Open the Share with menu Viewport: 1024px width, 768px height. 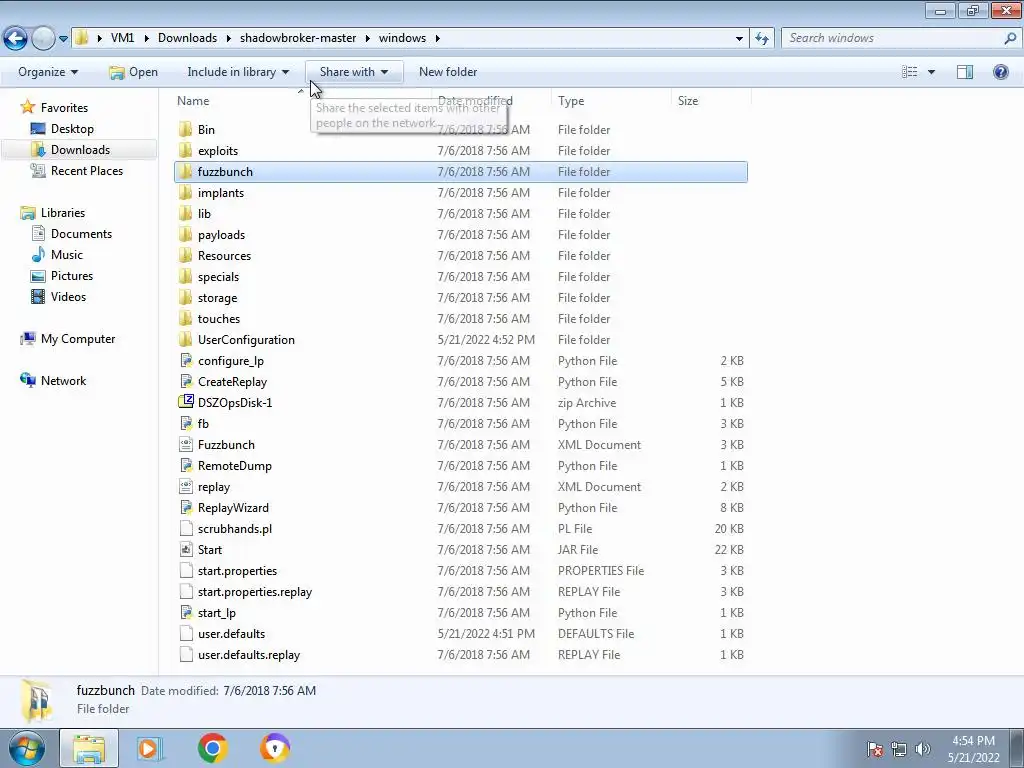353,72
